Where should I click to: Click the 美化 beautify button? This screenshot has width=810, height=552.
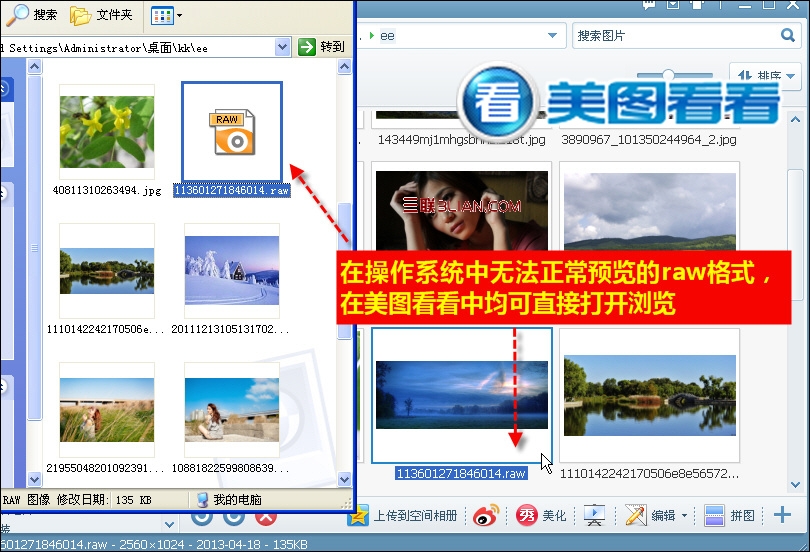click(554, 516)
